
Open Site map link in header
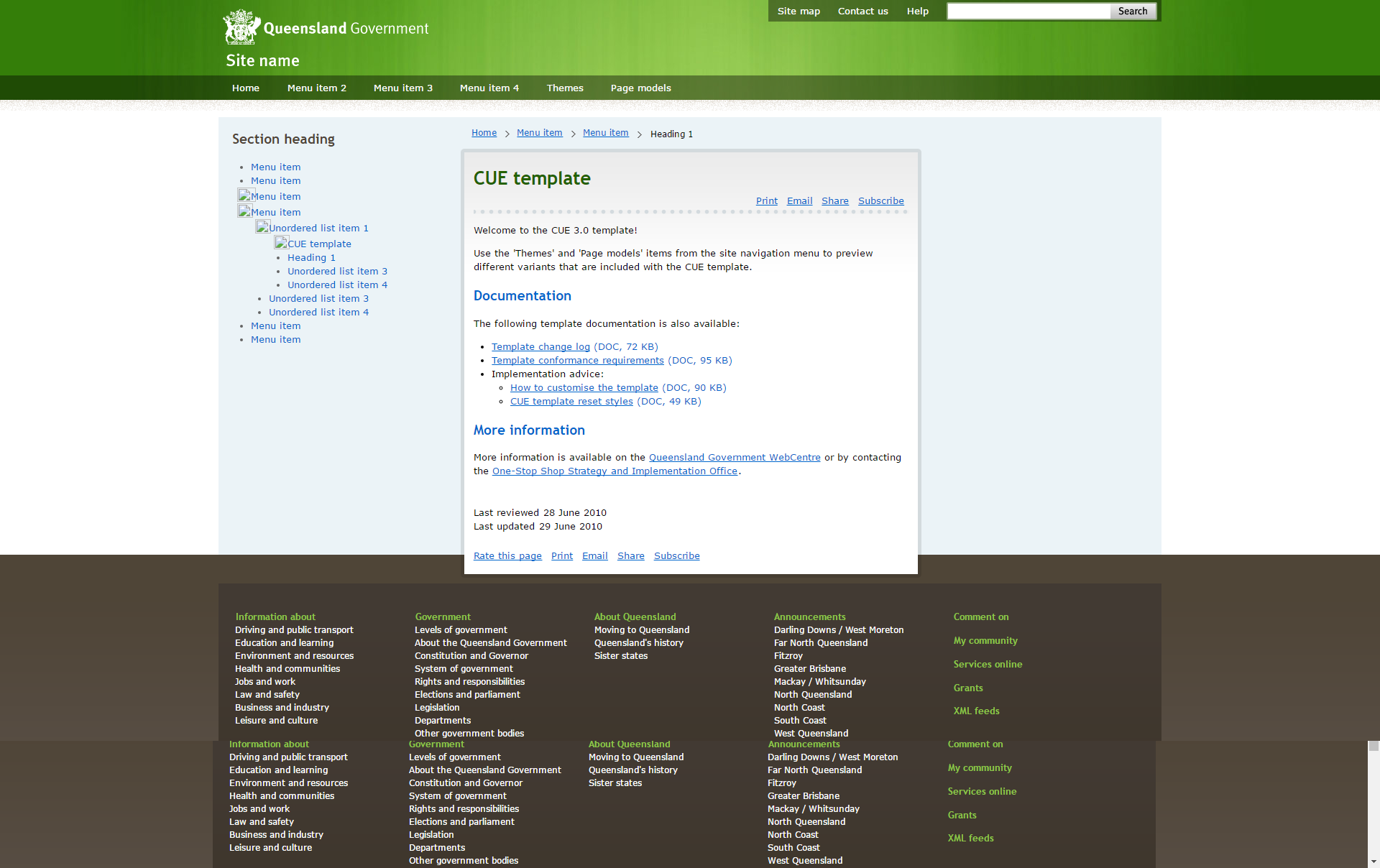click(798, 11)
